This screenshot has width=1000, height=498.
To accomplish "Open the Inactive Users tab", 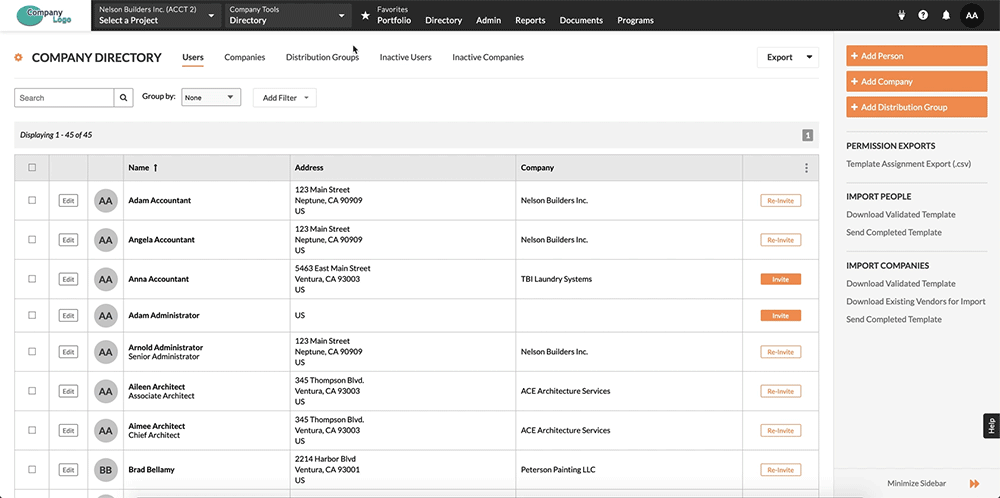I will (405, 58).
